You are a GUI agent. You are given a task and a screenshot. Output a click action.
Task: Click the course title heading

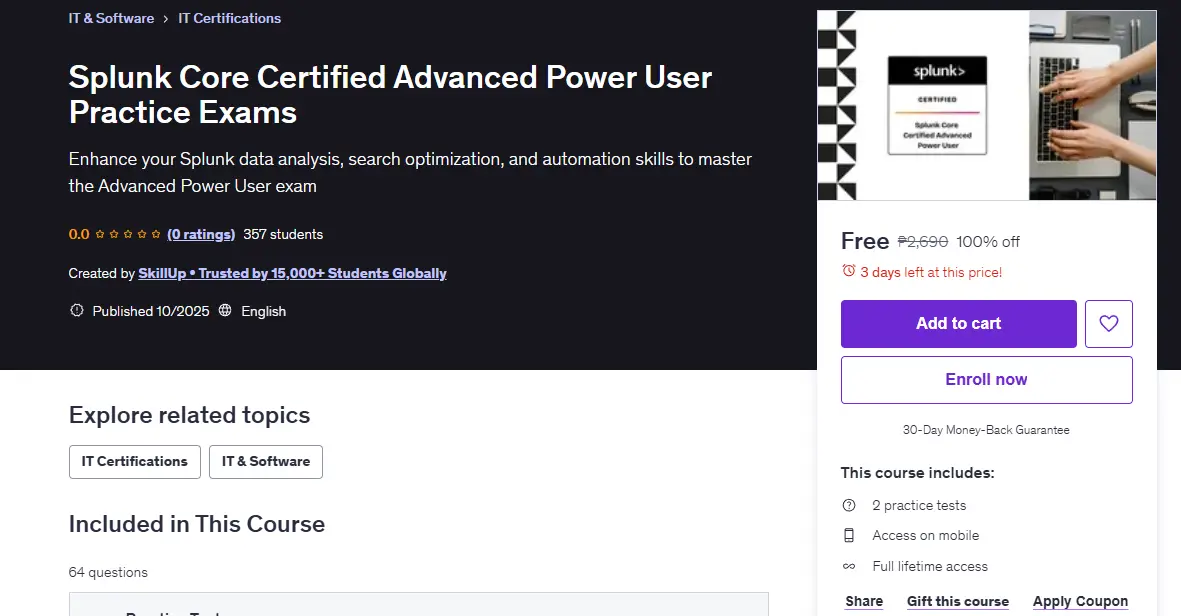390,94
